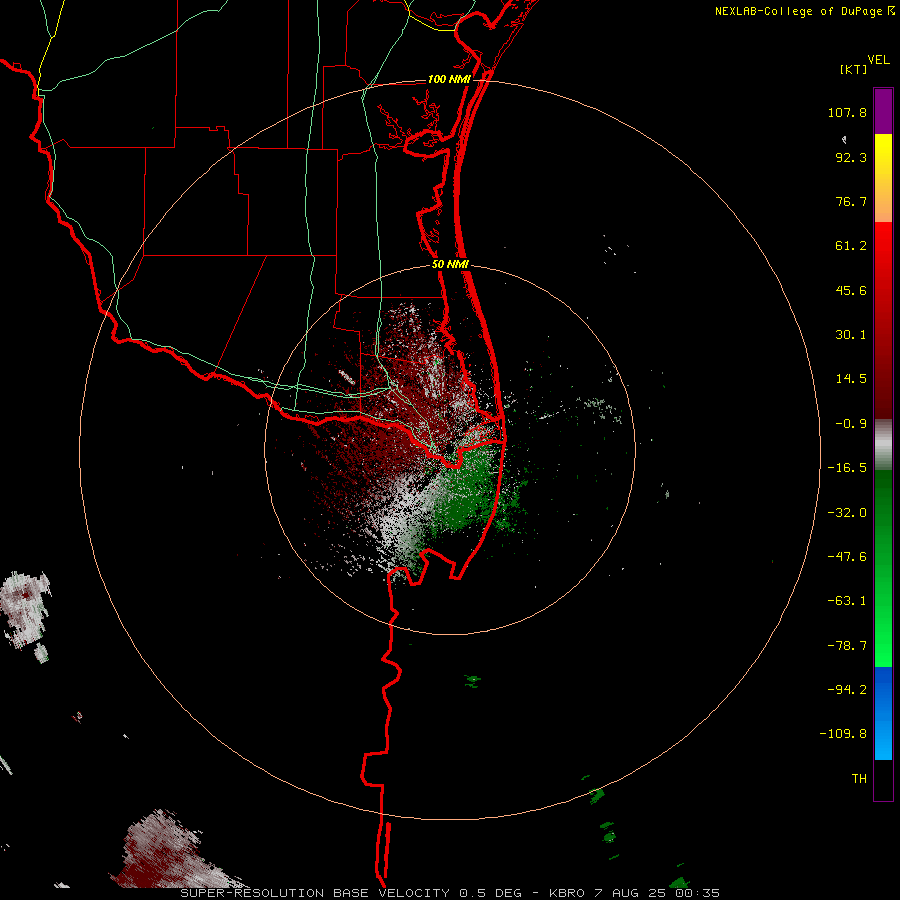Click the 50 NMI range ring label
Image resolution: width=900 pixels, height=900 pixels.
451,265
